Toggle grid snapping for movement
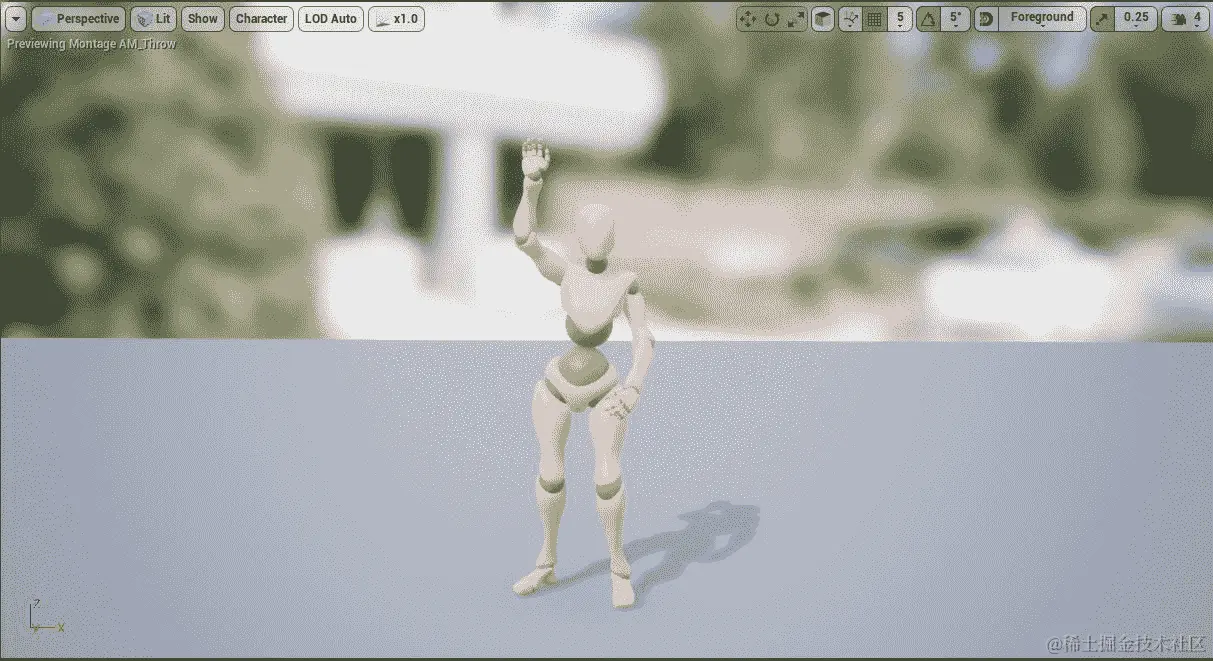Screen dimensions: 1213x661 (874, 19)
